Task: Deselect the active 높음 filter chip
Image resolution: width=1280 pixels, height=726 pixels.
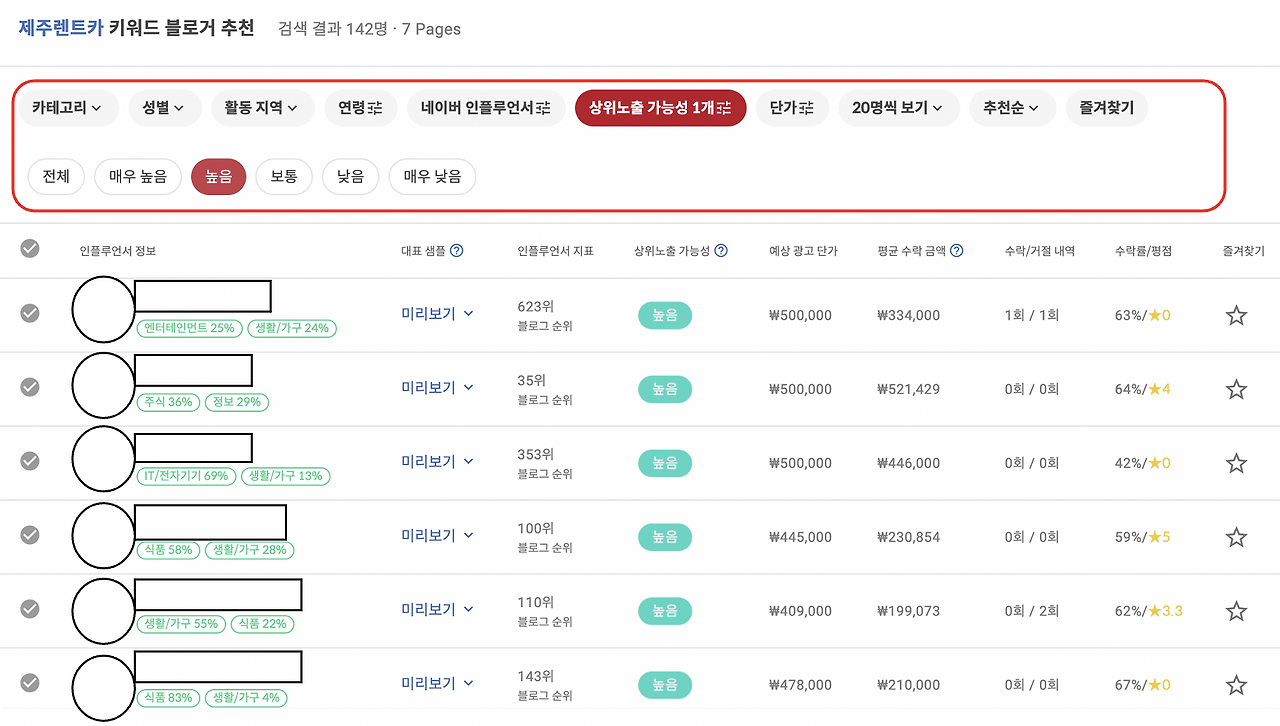Action: (218, 176)
